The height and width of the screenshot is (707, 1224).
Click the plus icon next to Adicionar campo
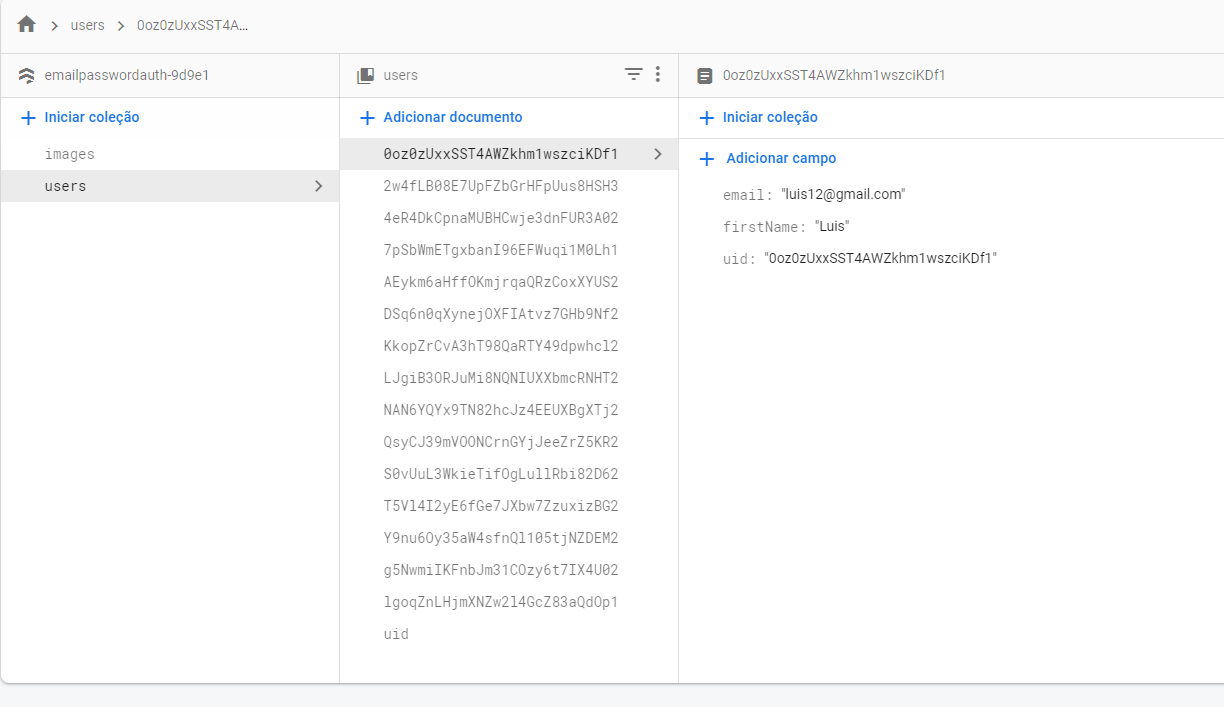tap(707, 159)
